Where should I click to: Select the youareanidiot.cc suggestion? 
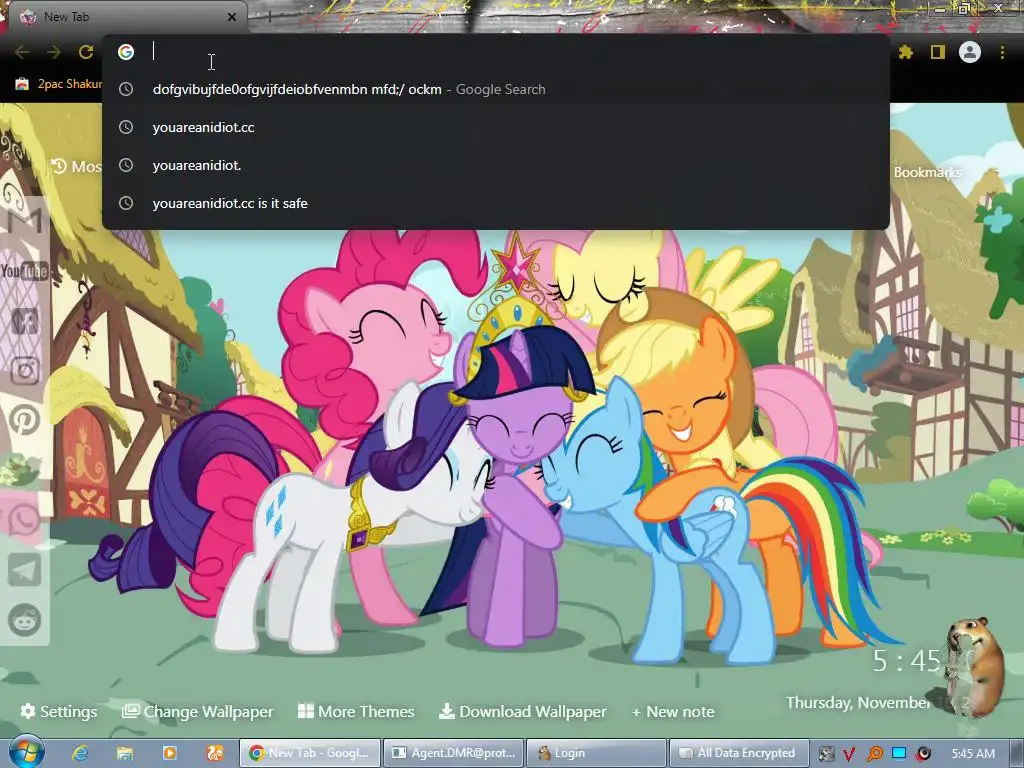click(x=496, y=127)
